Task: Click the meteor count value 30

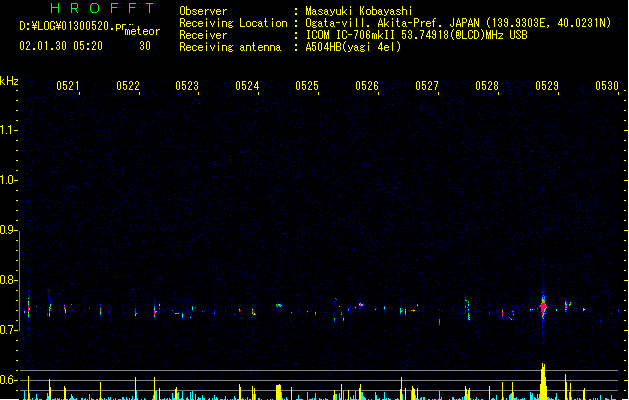Action: pos(145,46)
